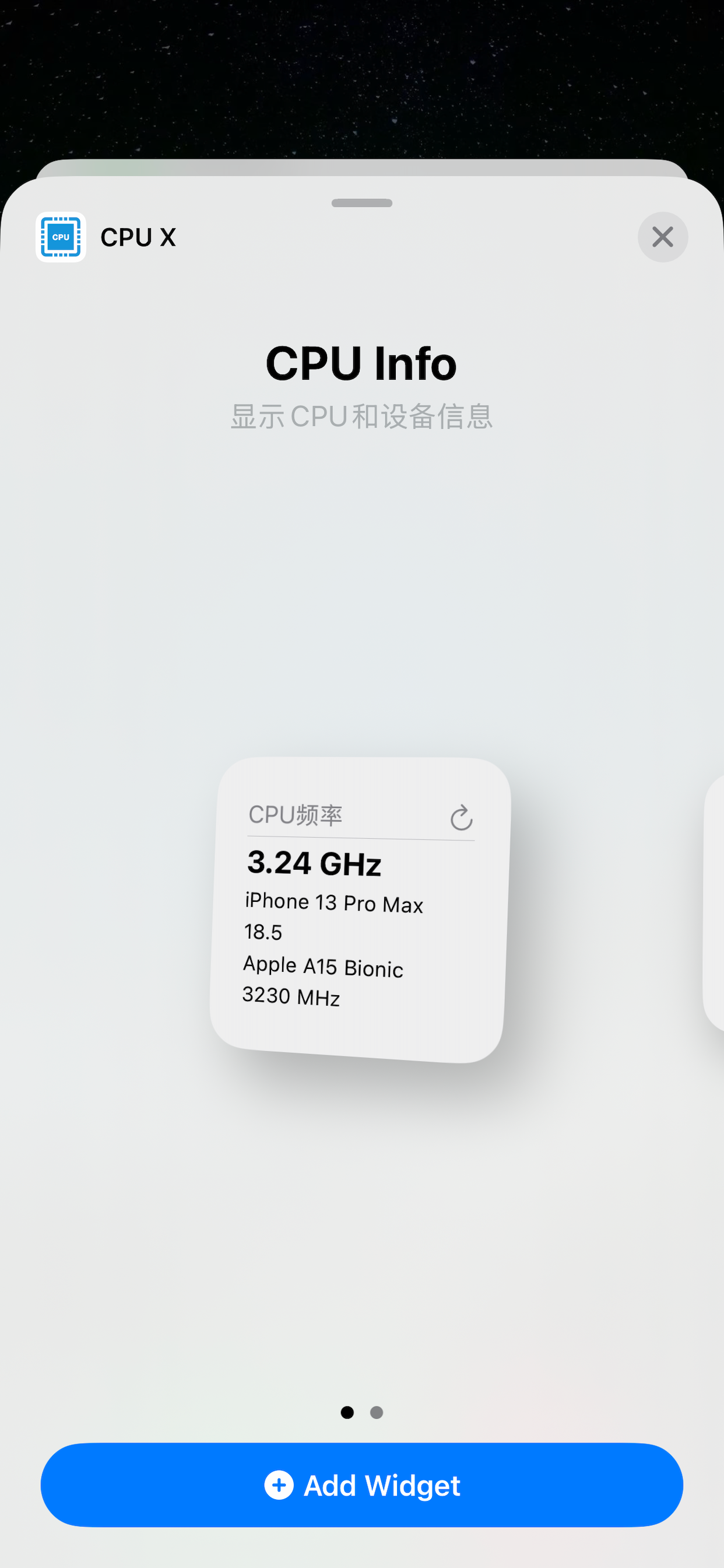Image resolution: width=724 pixels, height=1568 pixels.
Task: Tap the CPU X app icon
Action: coord(61,237)
